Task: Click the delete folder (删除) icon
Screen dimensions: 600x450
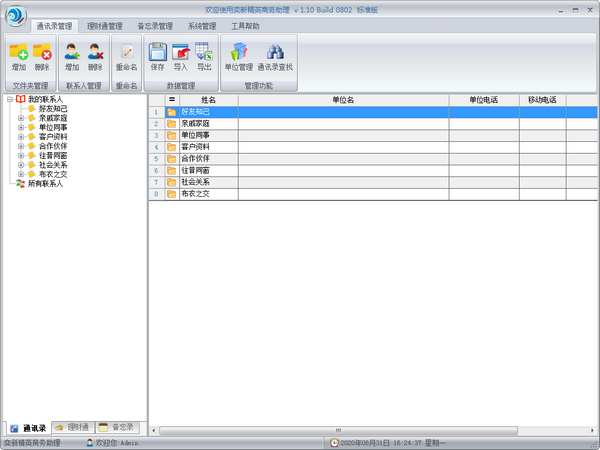Action: pyautogui.click(x=42, y=54)
